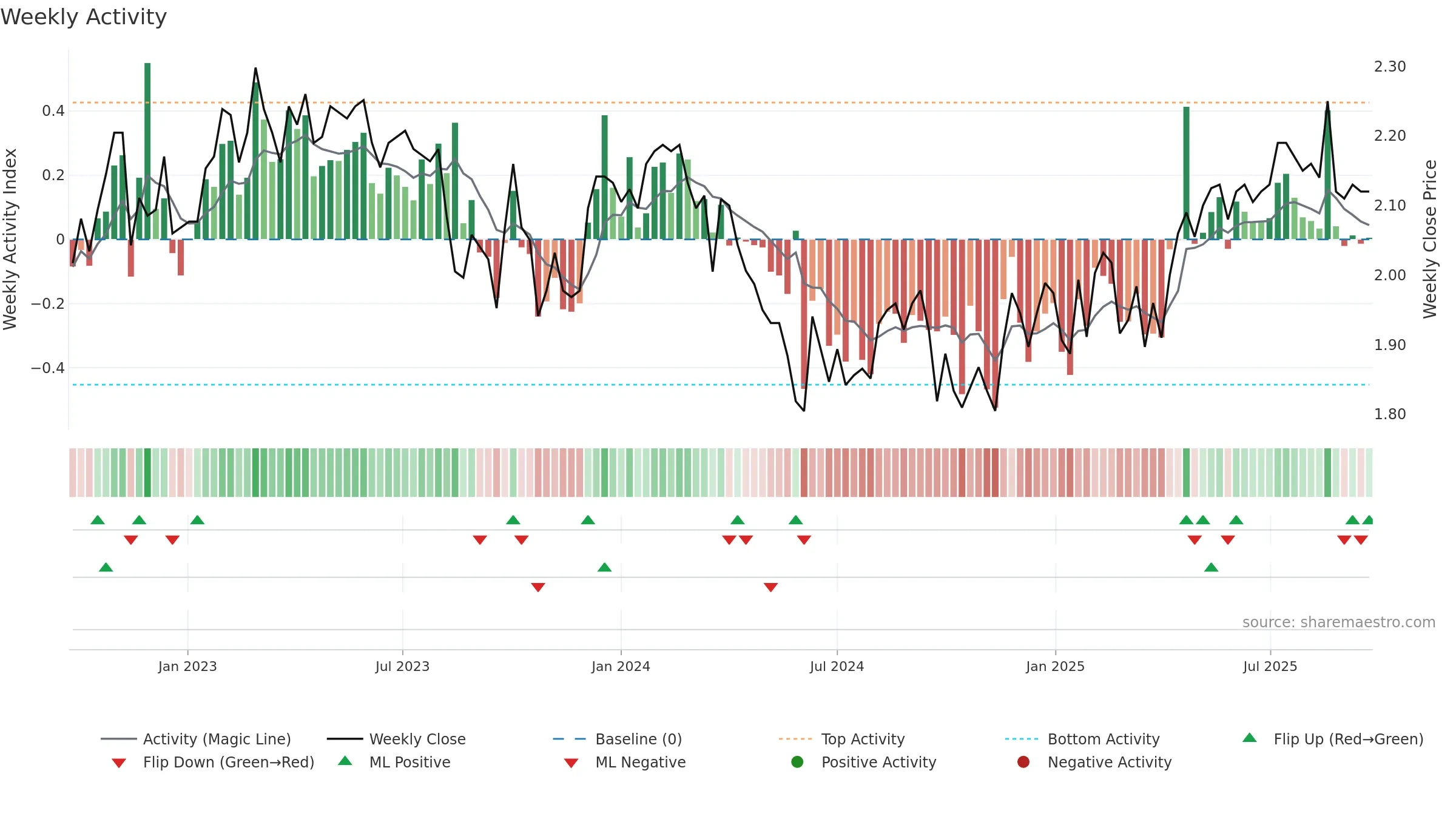Screen dimensions: 1456x819
Task: Click the red Flip Down legend triangle
Action: click(x=119, y=763)
